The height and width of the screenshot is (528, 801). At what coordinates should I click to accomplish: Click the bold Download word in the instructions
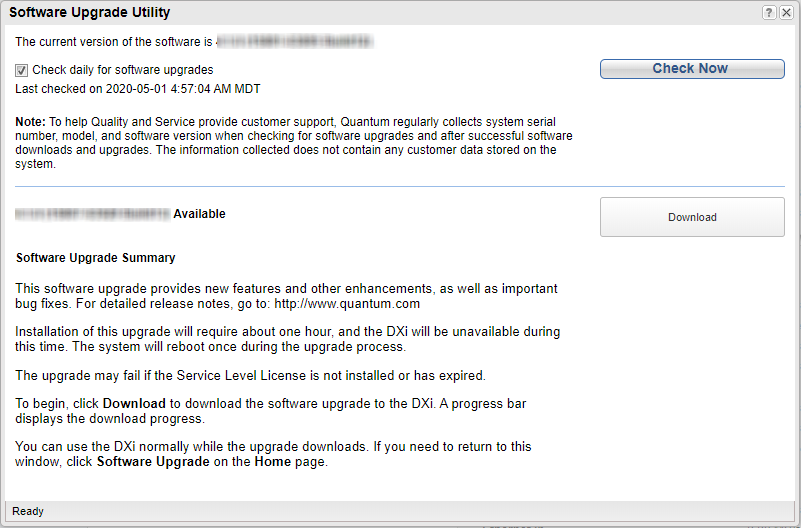pyautogui.click(x=134, y=404)
